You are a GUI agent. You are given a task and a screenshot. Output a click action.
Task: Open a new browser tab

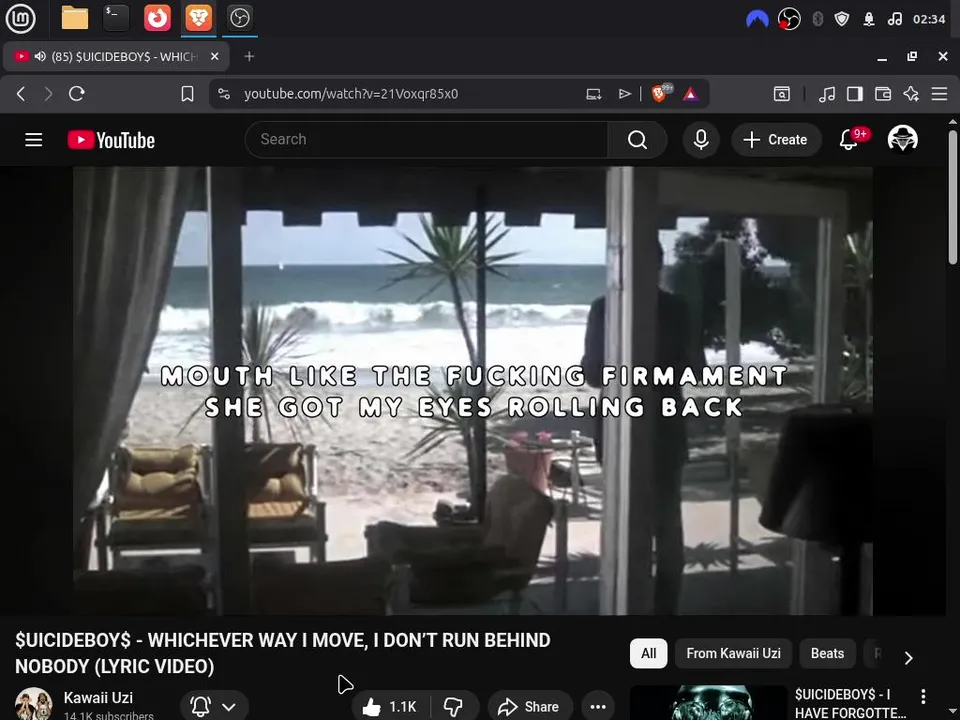click(x=249, y=56)
